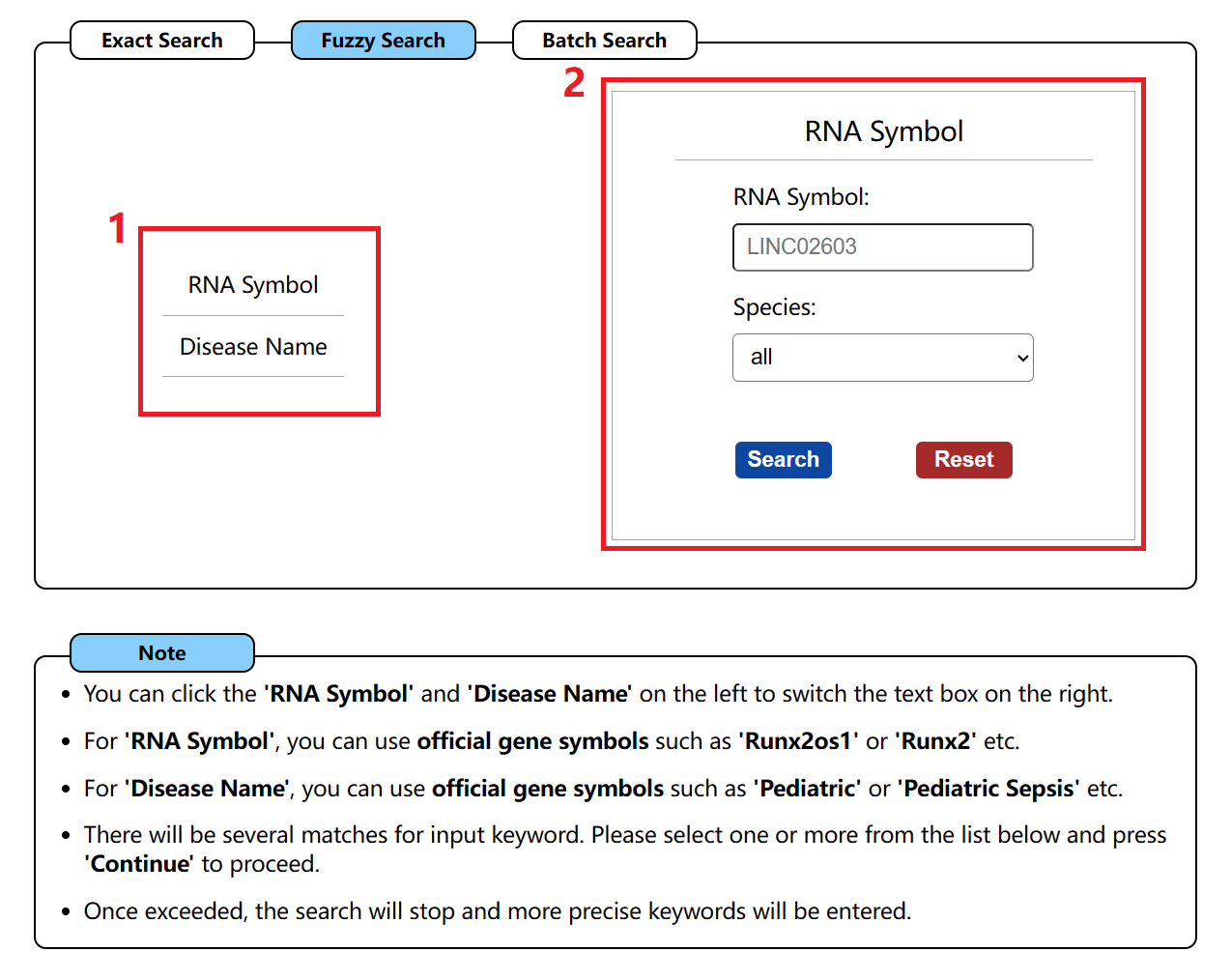
Task: Click the blue Note header label
Action: (162, 653)
